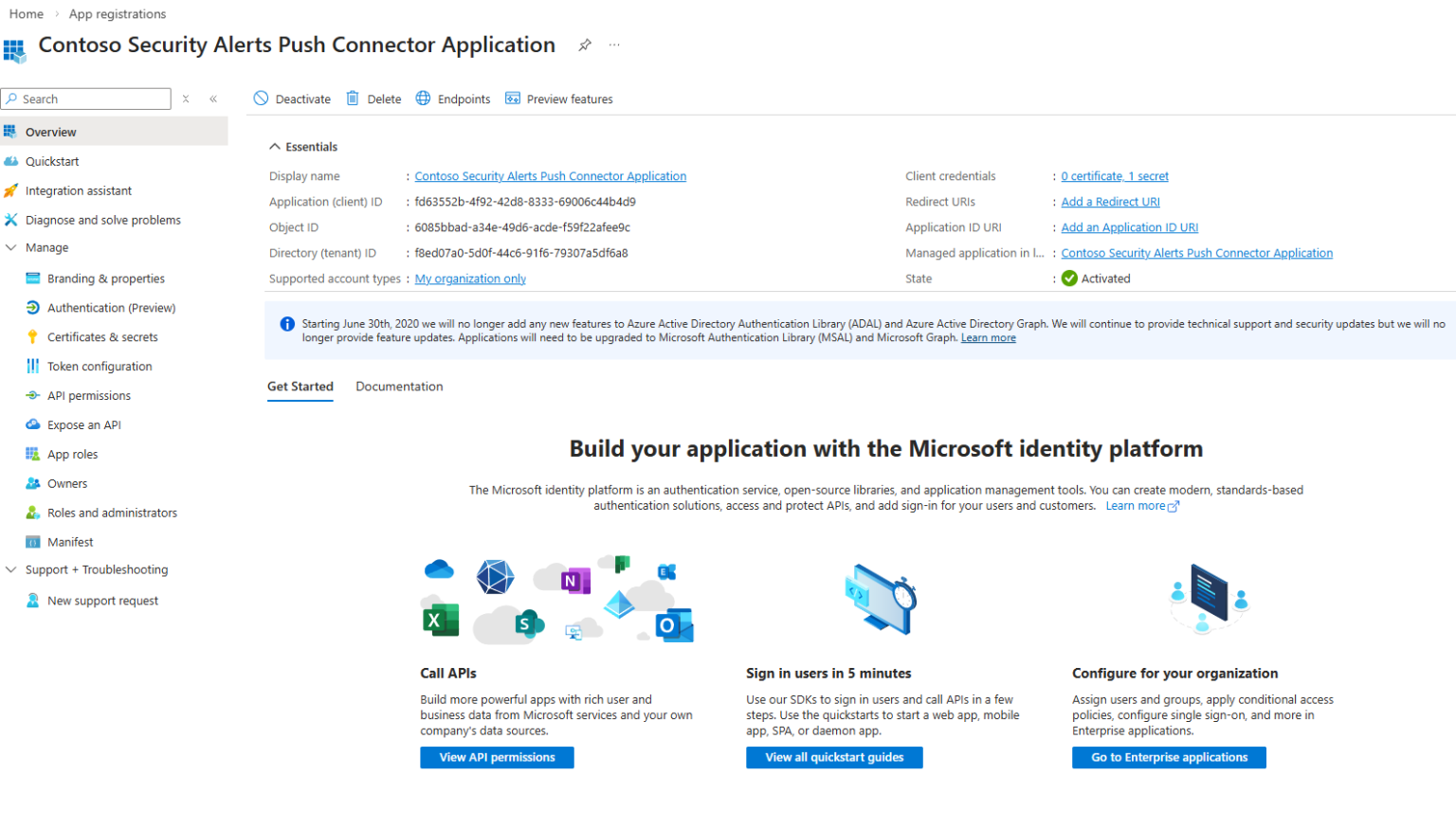Viewport: 1456px width, 829px height.
Task: Open the Managed application link
Action: 1196,253
